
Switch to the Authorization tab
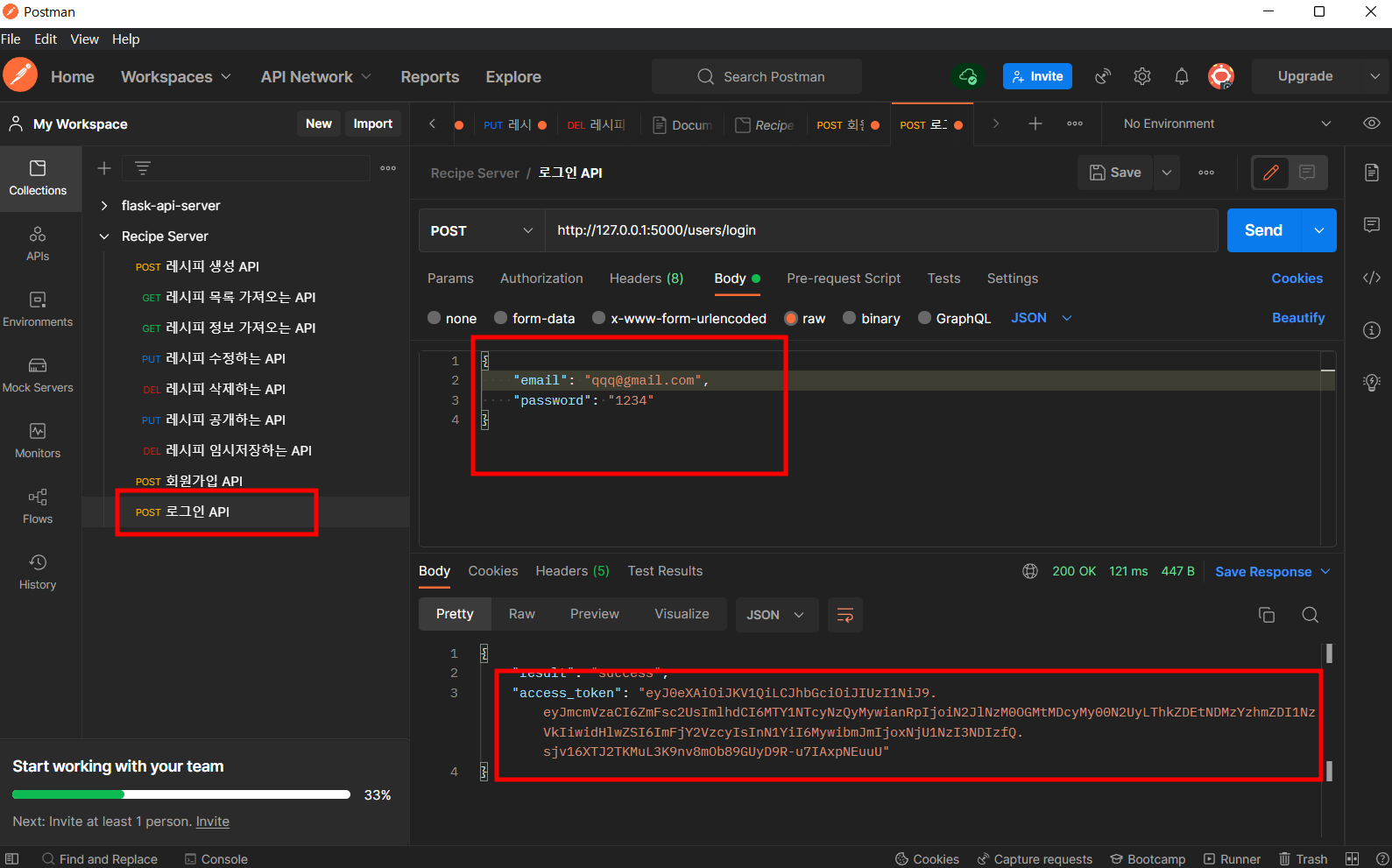541,279
